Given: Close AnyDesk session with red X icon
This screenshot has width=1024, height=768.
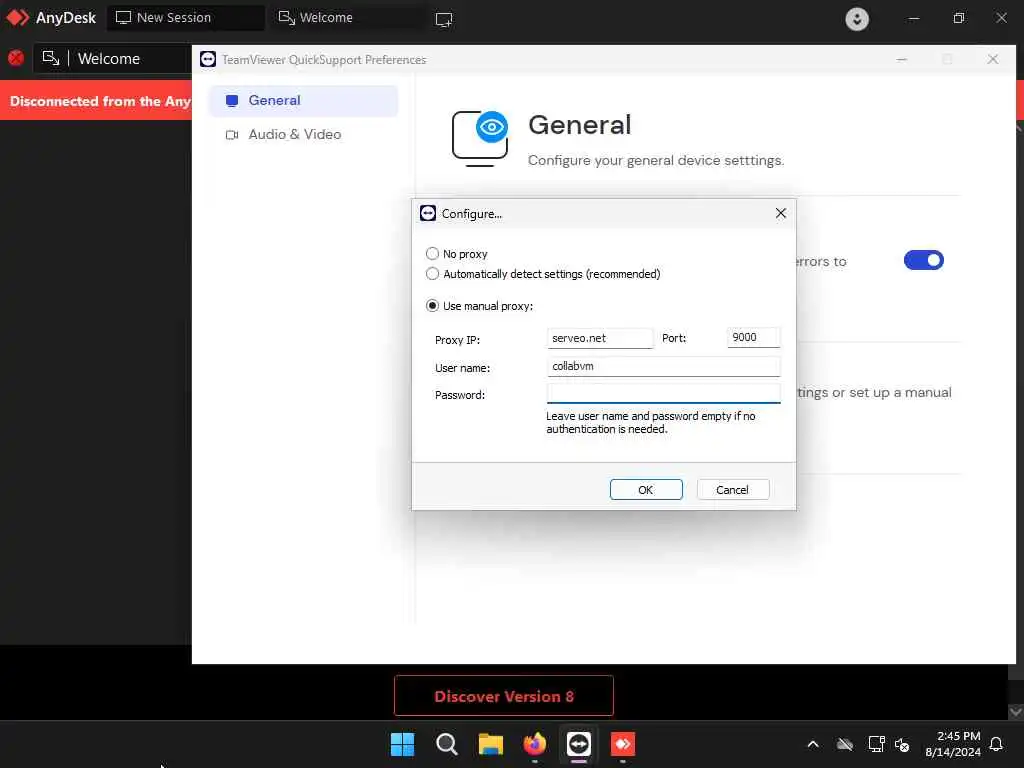Looking at the screenshot, I should pyautogui.click(x=16, y=59).
